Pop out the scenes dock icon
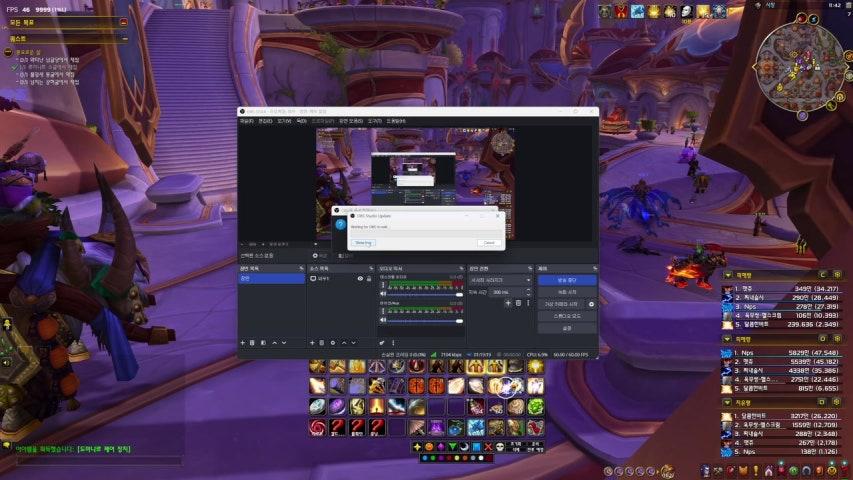This screenshot has width=853, height=480. click(301, 269)
